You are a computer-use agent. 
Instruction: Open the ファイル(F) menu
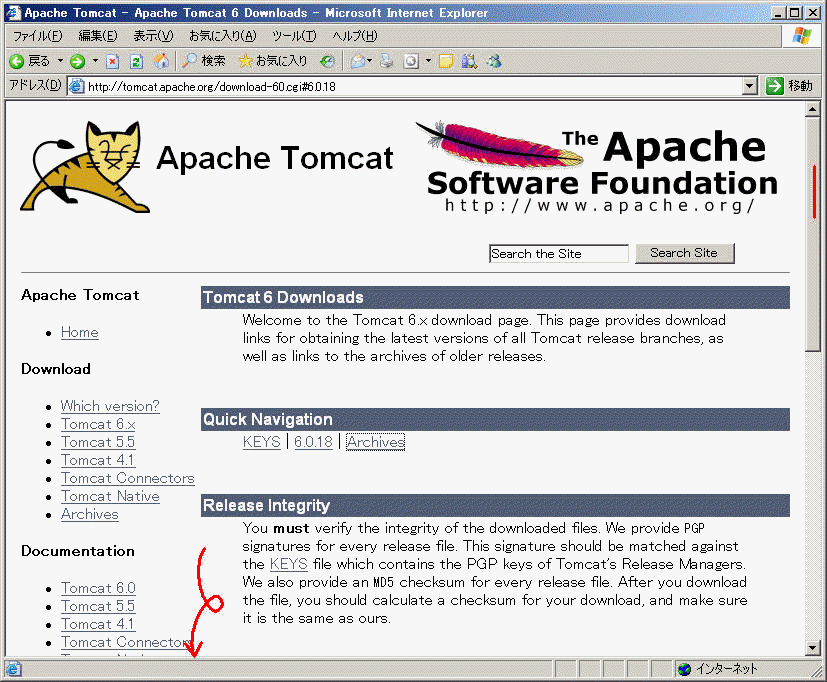(x=39, y=36)
